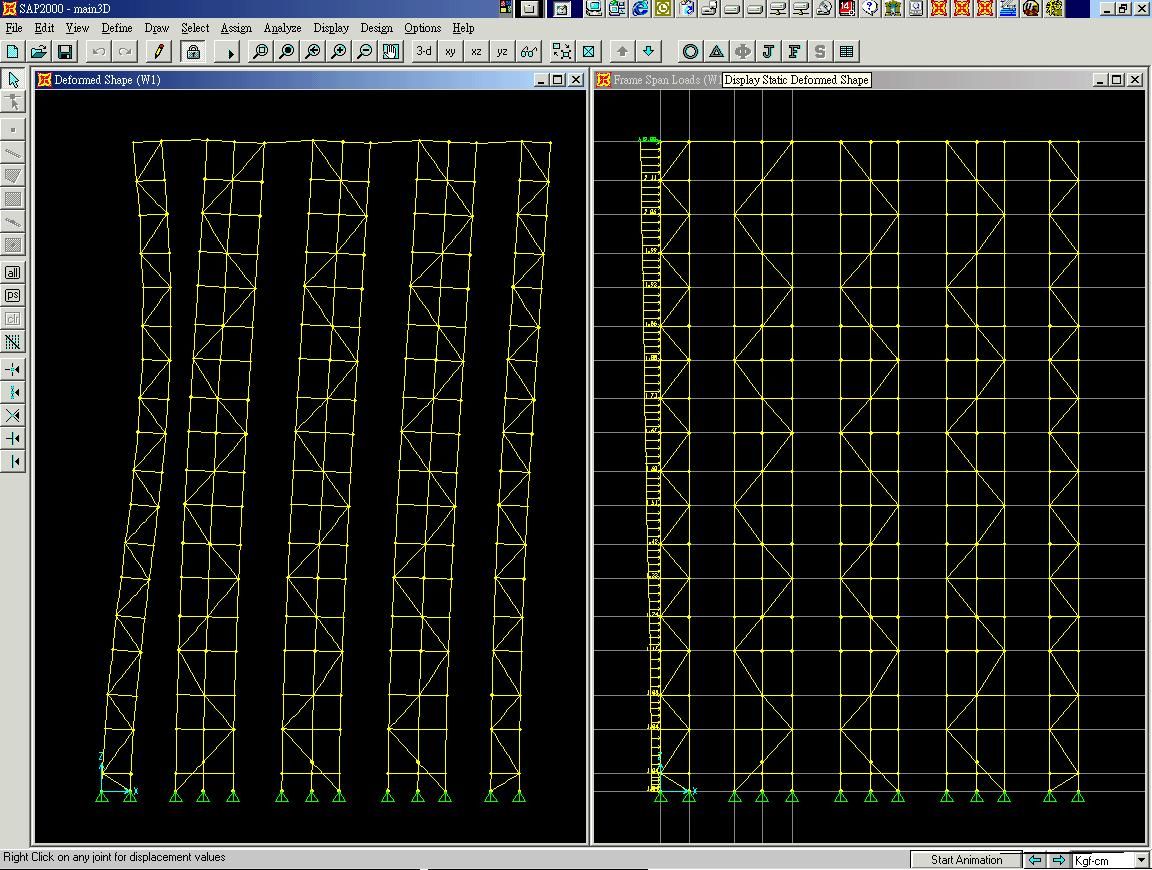Open the Options menu
This screenshot has height=870, width=1152.
[422, 28]
